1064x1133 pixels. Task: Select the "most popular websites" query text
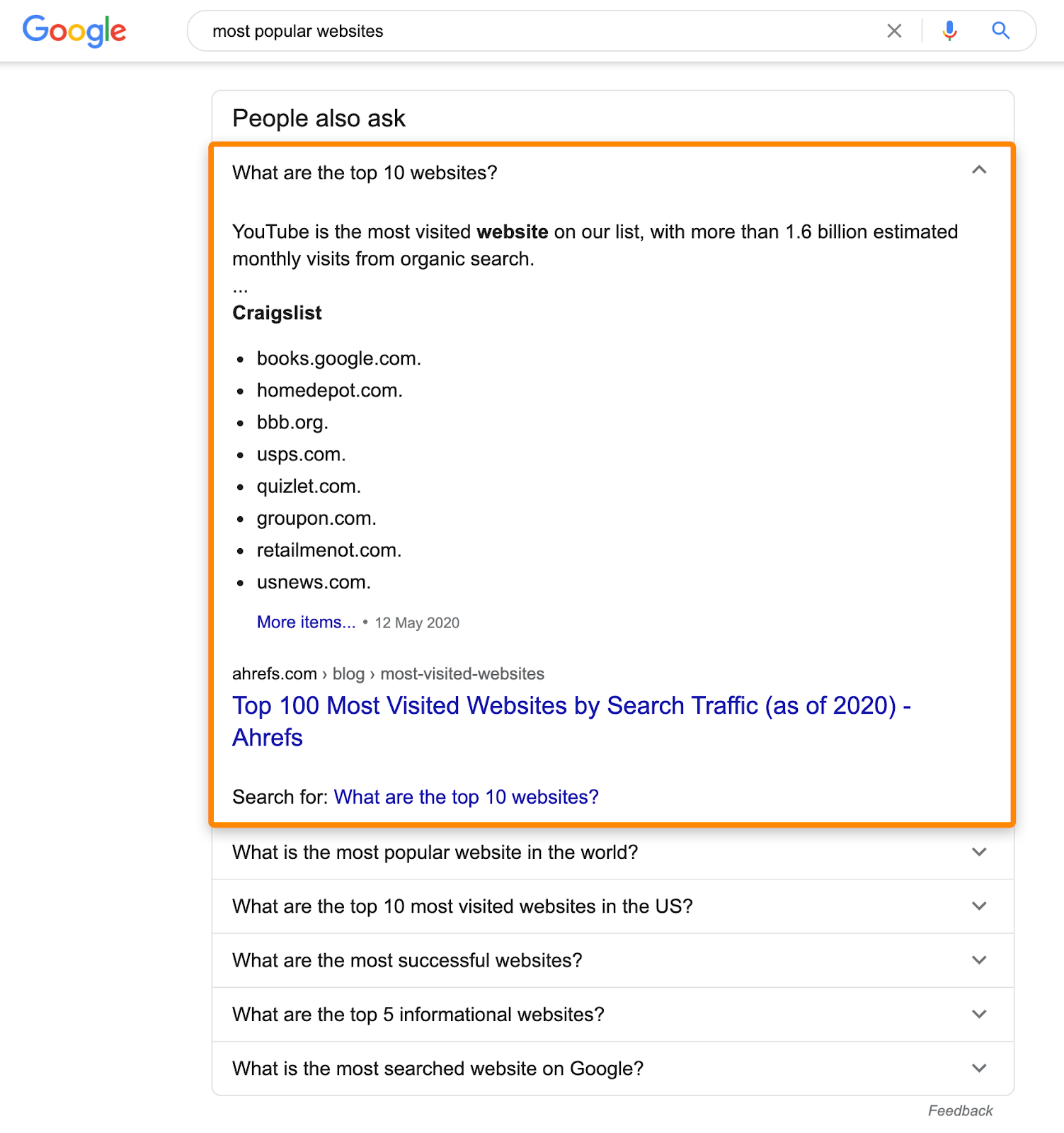coord(297,31)
